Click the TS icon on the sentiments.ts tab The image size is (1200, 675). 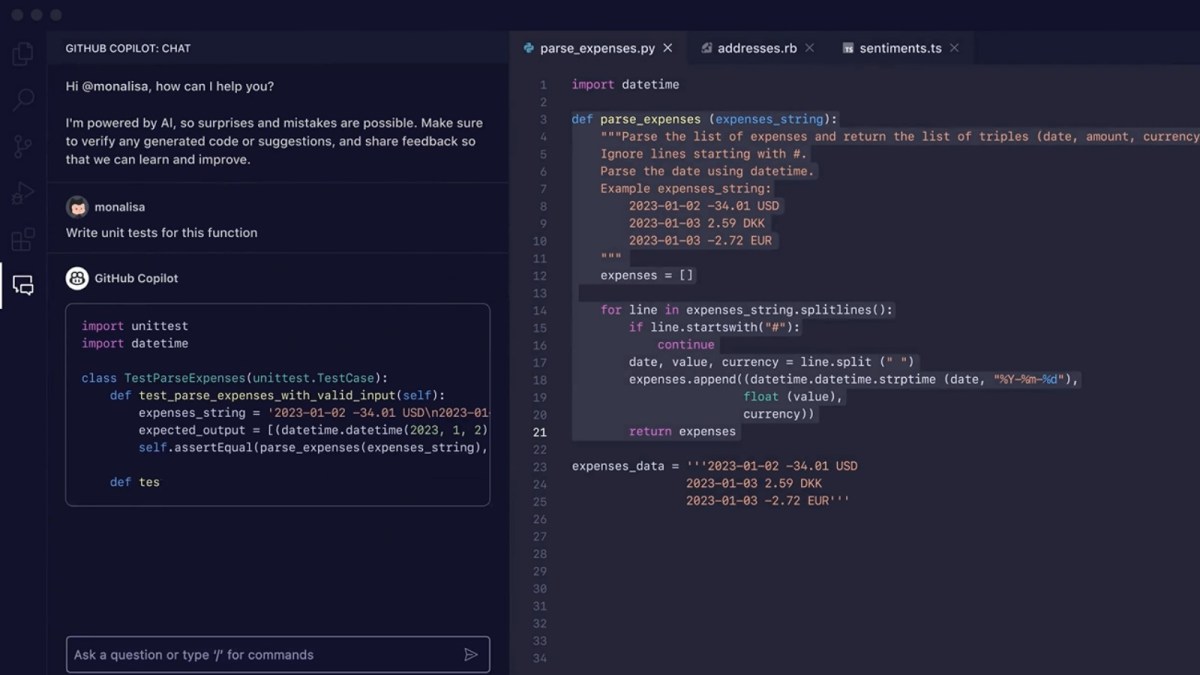849,47
